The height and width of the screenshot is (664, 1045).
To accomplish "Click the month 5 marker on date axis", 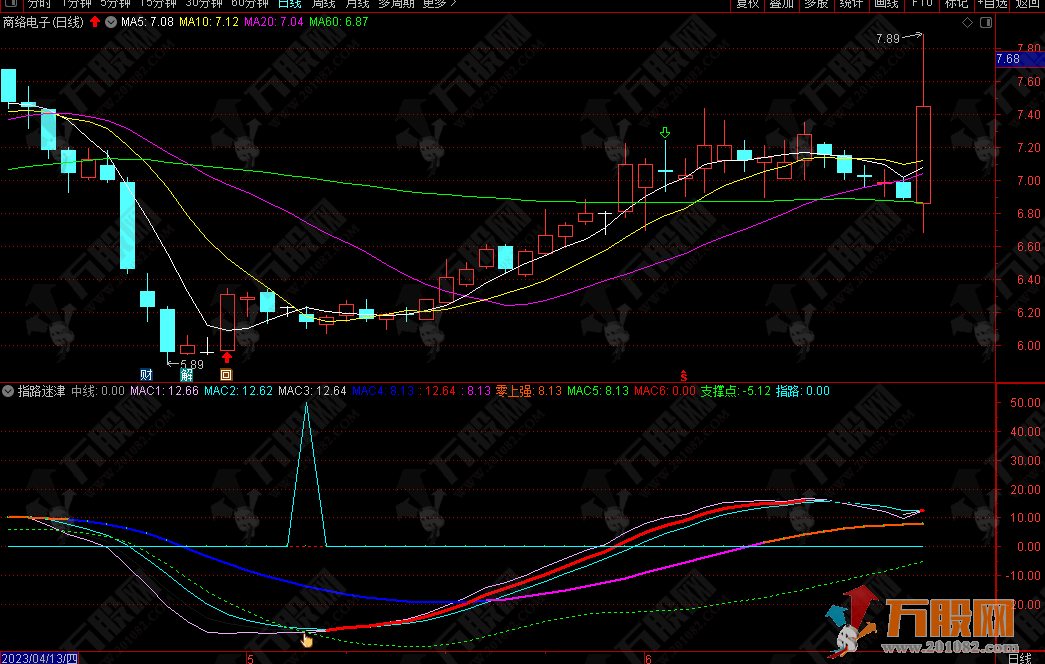I will (251, 659).
